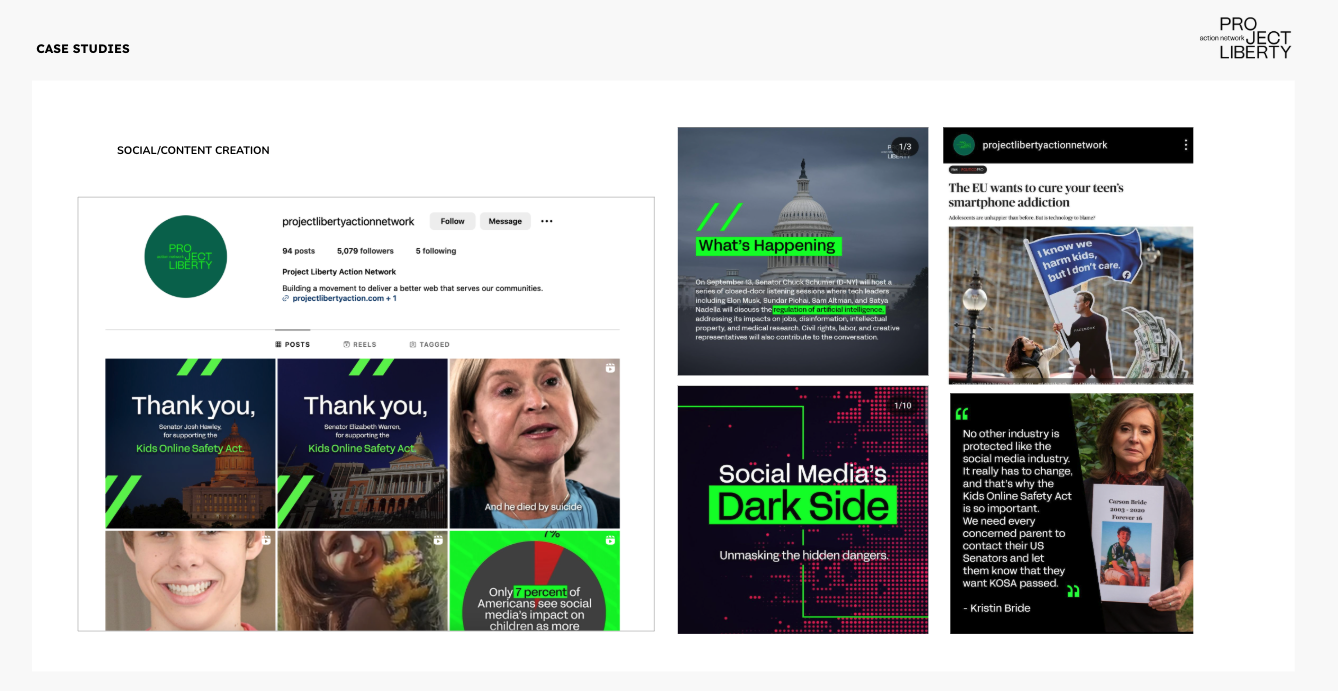
Task: Click the 1/10 carousel indicator on Dark Side post
Action: [x=902, y=405]
